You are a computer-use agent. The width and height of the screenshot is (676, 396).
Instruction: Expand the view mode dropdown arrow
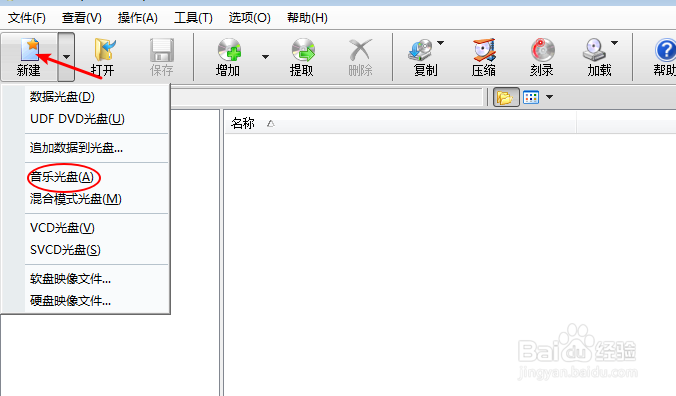click(549, 97)
